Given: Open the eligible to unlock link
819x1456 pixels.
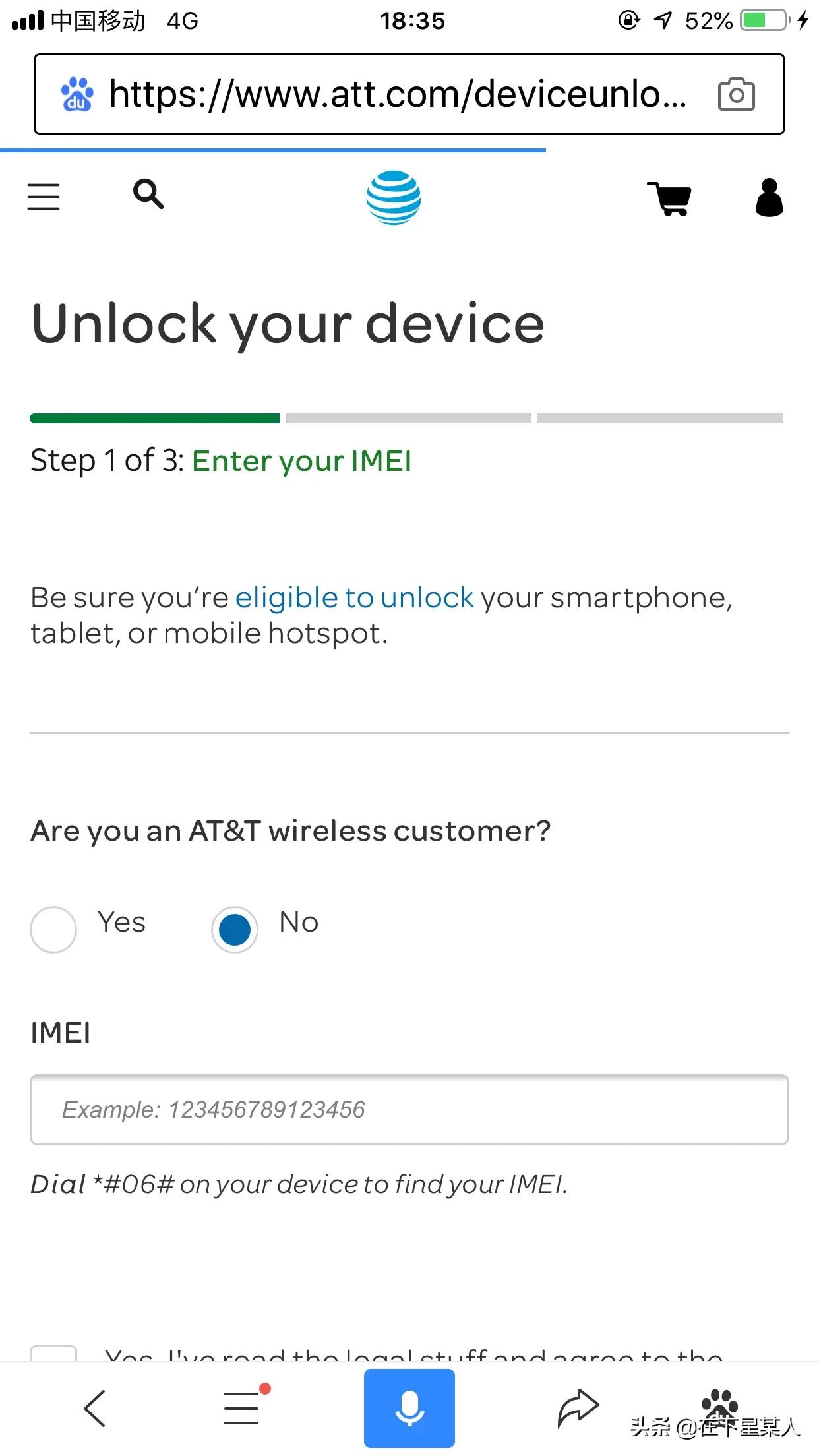Looking at the screenshot, I should tap(355, 597).
